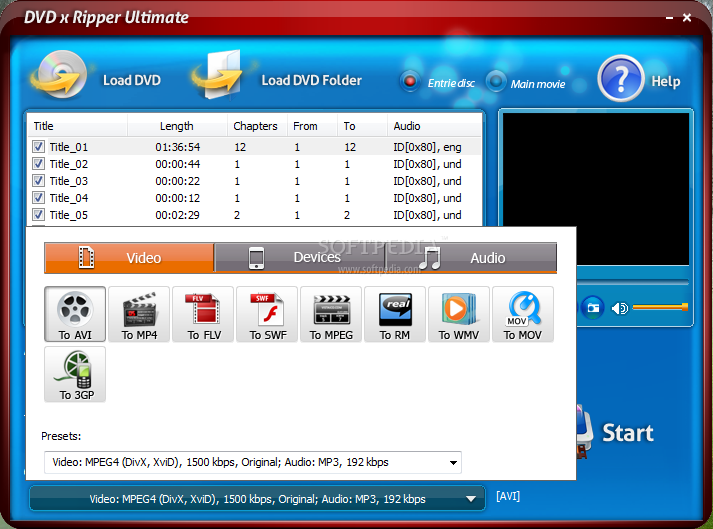This screenshot has width=713, height=529.
Task: Switch to the Audio tab
Action: click(x=471, y=258)
